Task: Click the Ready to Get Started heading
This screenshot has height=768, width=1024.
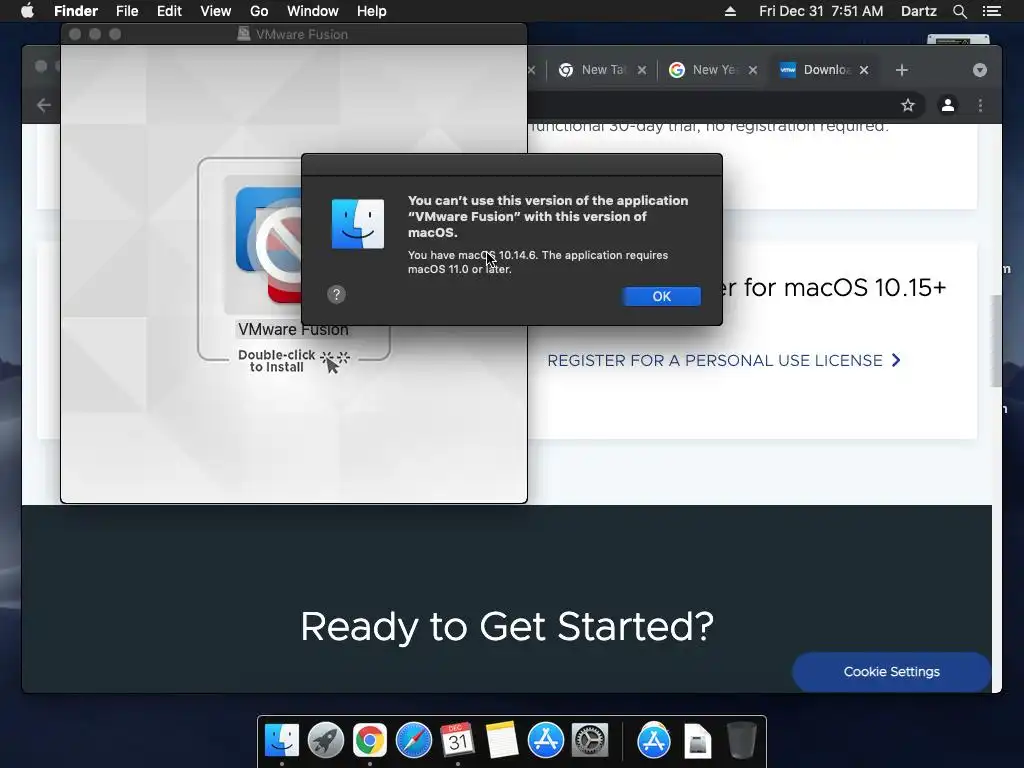Action: click(x=507, y=626)
